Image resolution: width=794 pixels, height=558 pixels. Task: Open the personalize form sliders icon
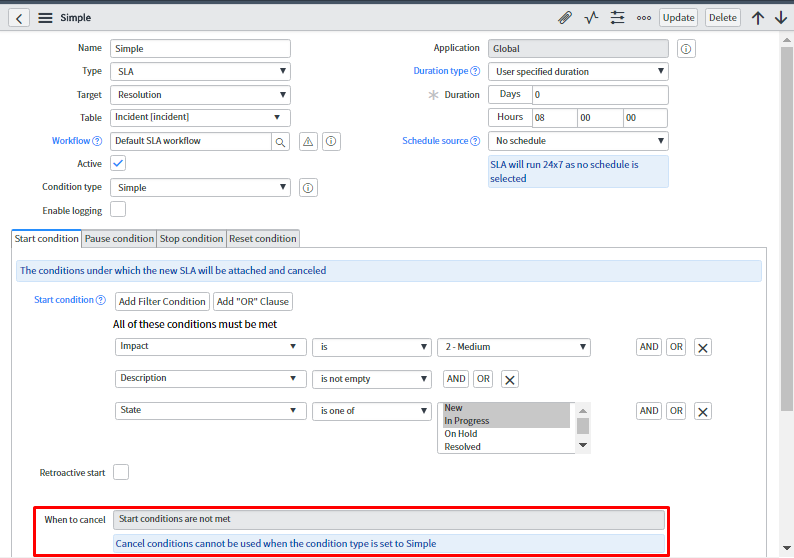point(617,18)
